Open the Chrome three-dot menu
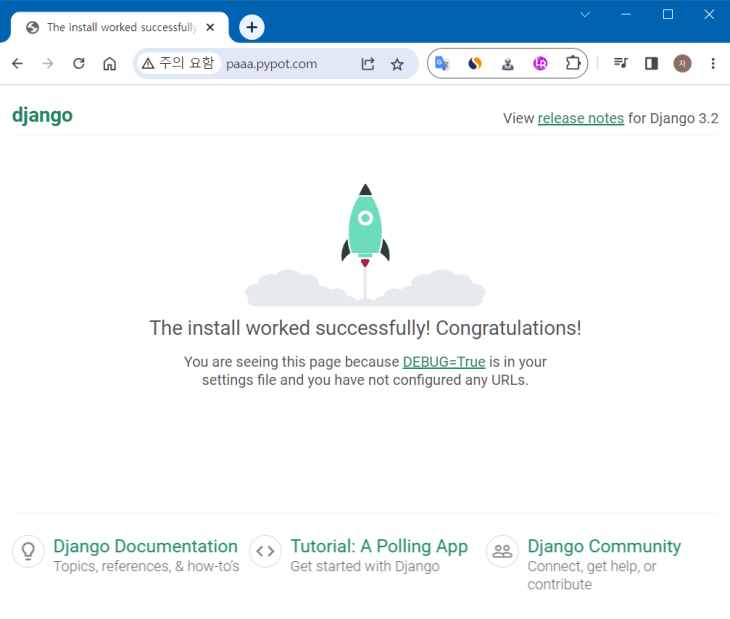Viewport: 730px width, 619px height. pyautogui.click(x=713, y=64)
